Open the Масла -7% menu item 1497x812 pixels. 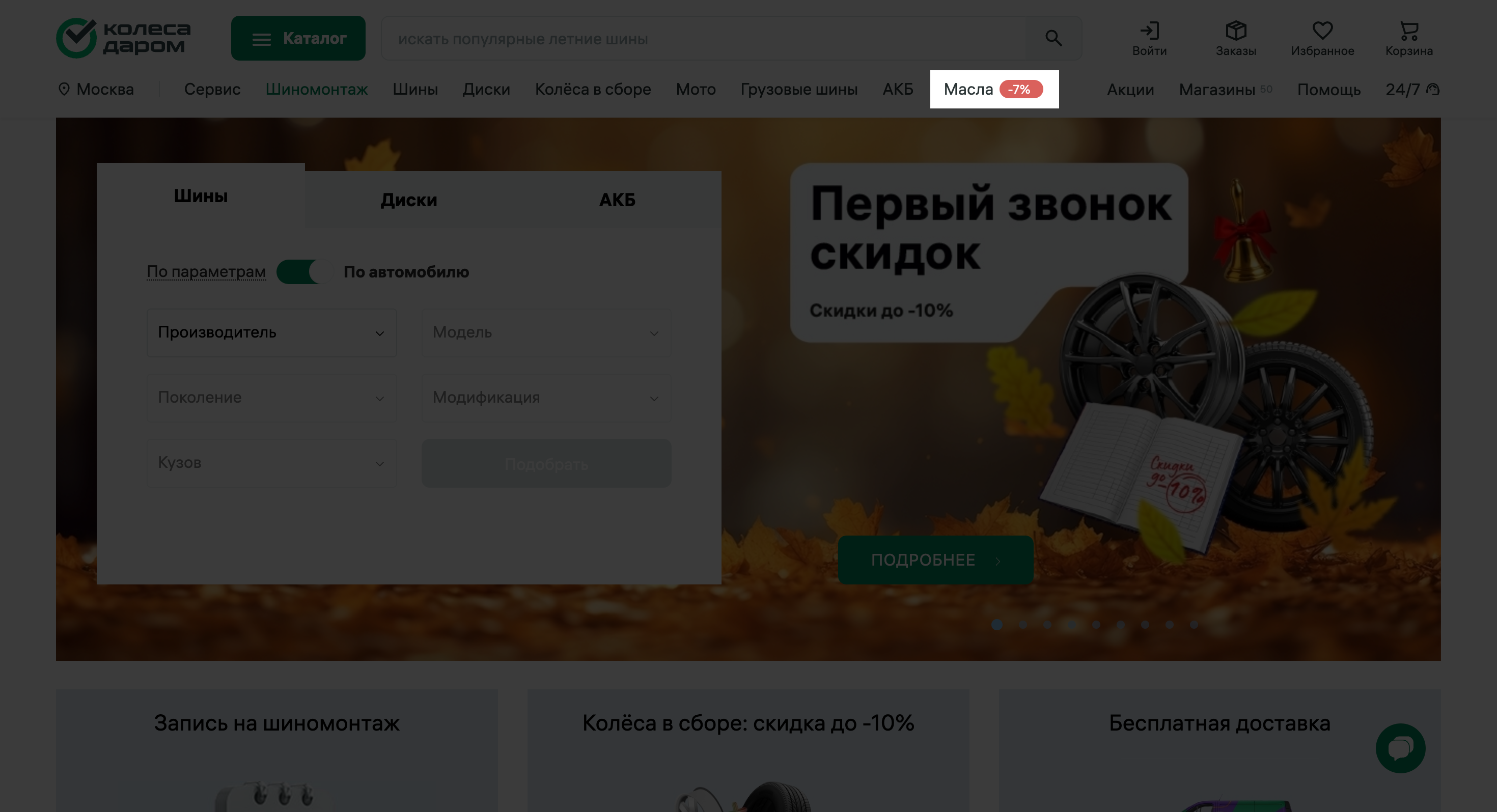pyautogui.click(x=994, y=90)
